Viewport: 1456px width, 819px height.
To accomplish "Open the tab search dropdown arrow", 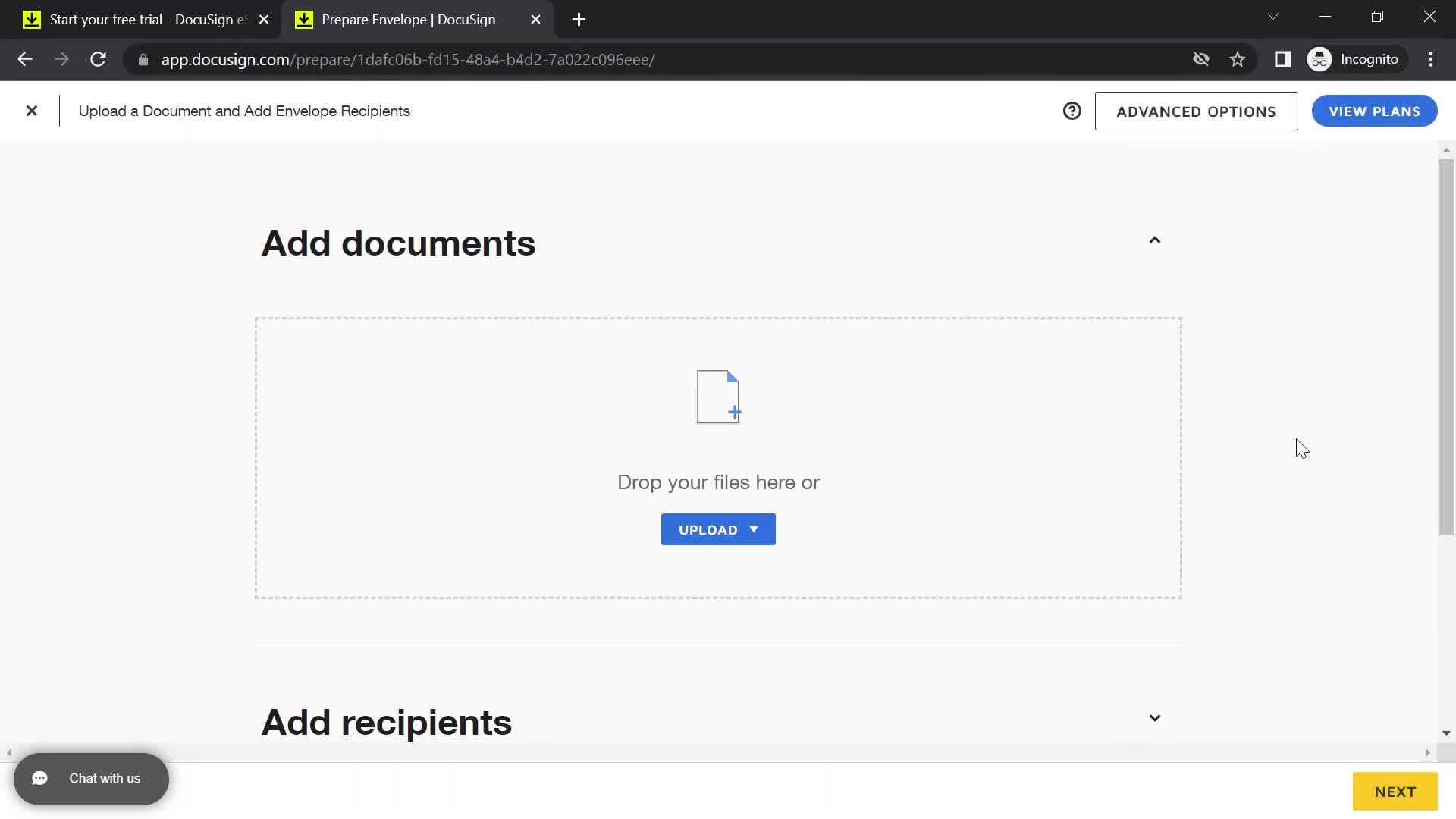I will tap(1273, 17).
